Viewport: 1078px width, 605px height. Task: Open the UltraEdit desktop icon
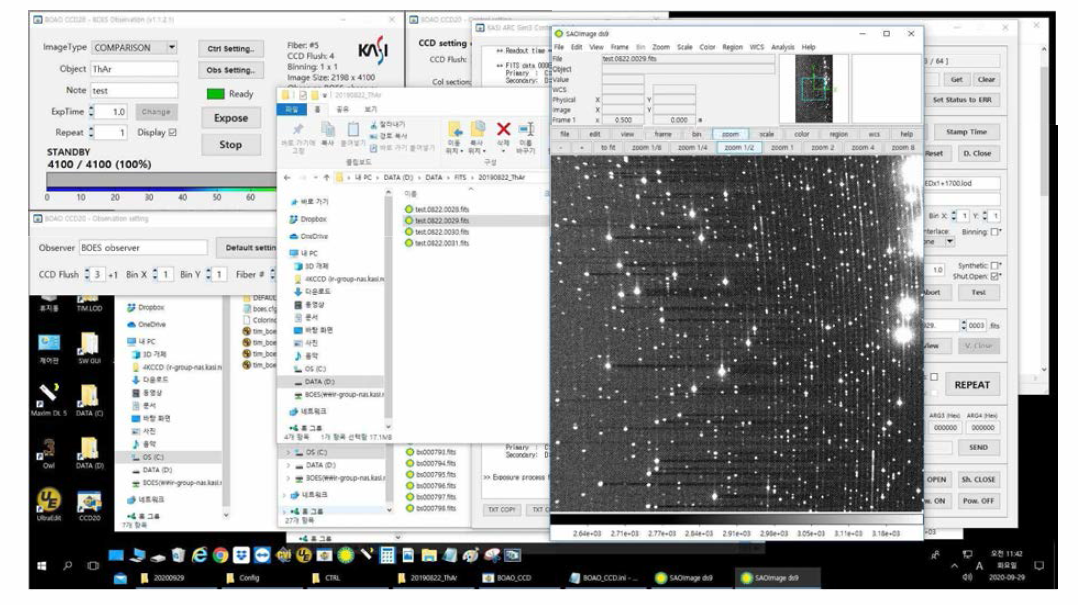point(49,500)
